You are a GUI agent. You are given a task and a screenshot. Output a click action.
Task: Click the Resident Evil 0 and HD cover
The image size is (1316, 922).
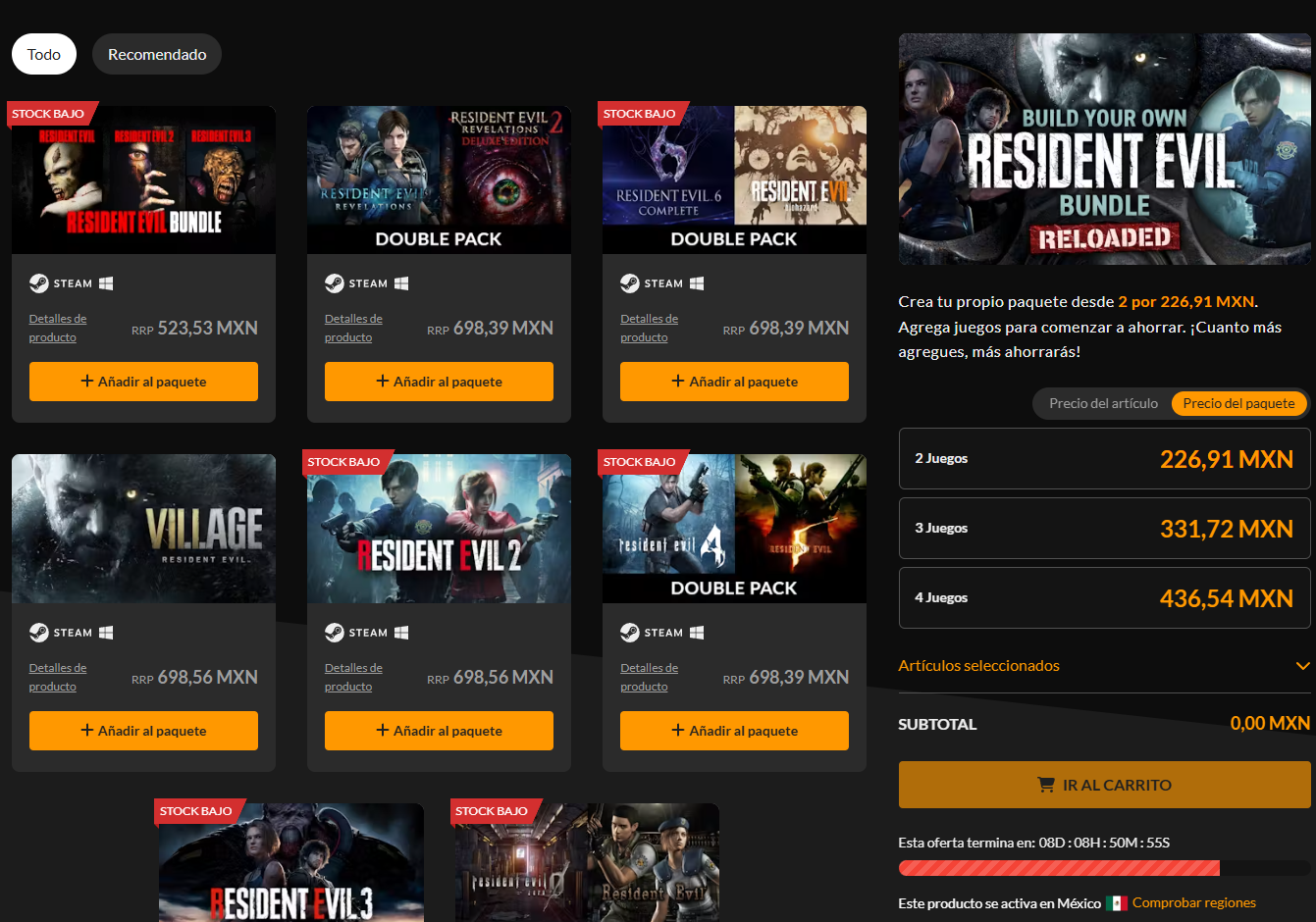click(587, 862)
